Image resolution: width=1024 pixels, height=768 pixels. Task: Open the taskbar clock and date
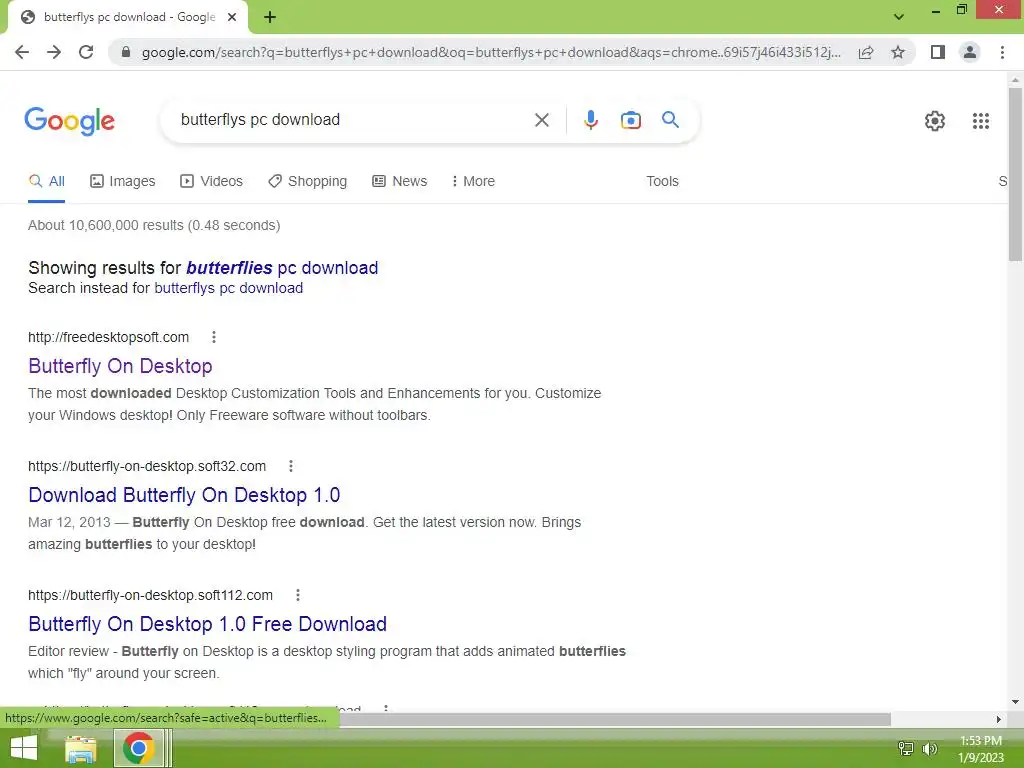click(x=981, y=749)
